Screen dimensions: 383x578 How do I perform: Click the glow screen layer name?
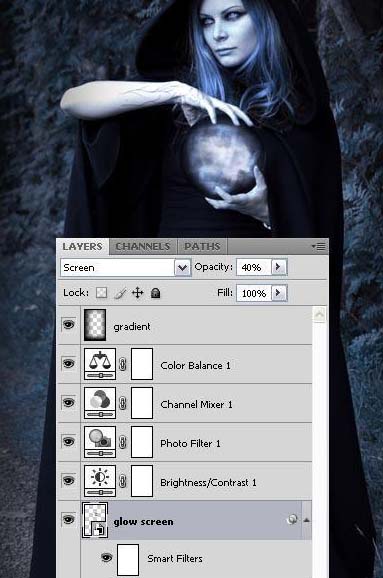(x=143, y=522)
